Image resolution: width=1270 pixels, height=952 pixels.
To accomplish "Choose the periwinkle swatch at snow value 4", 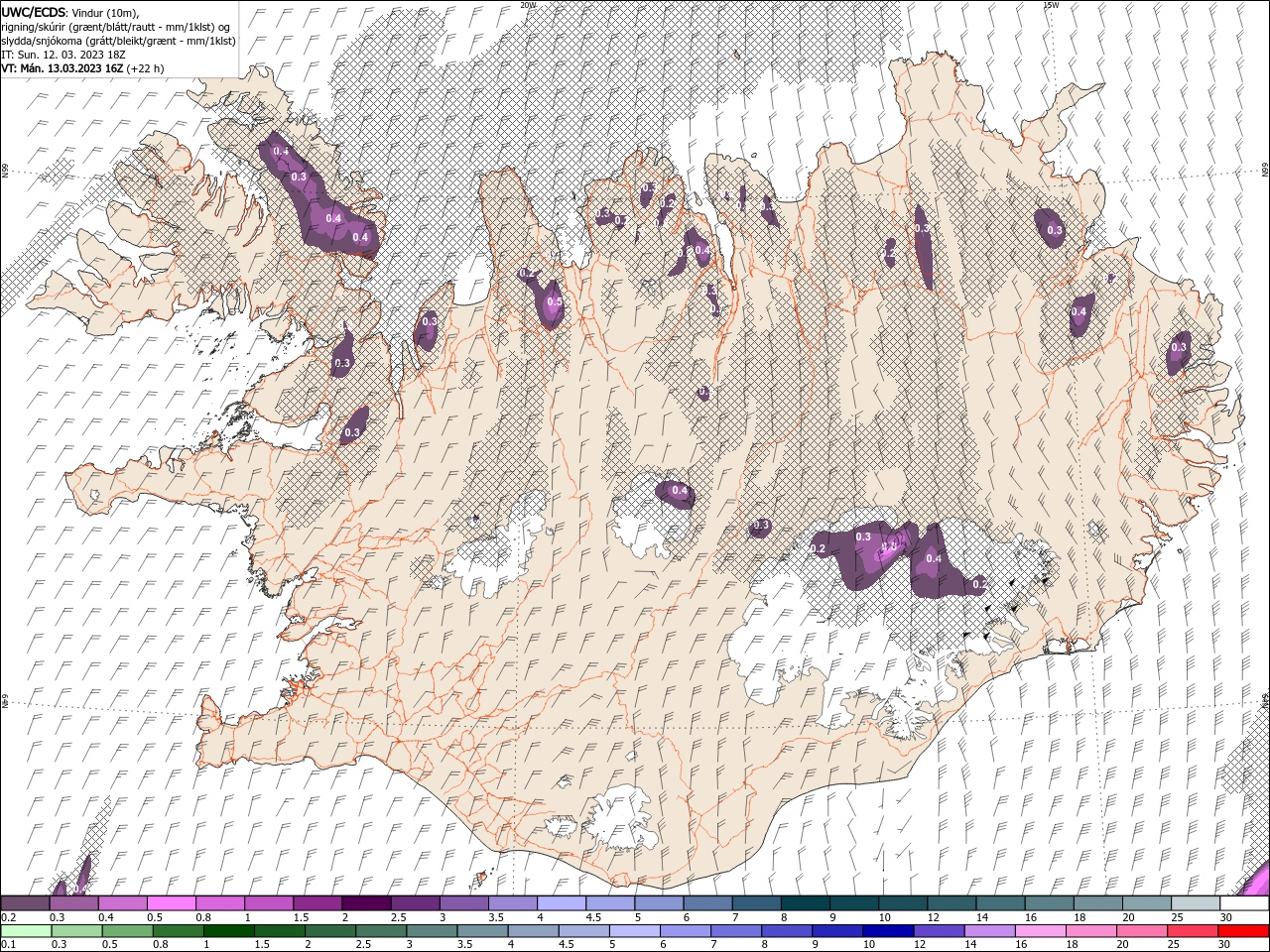I will coord(561,903).
